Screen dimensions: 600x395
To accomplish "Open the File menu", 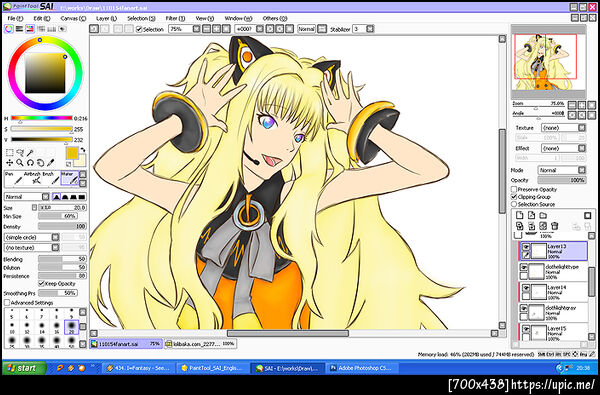I will tap(15, 18).
